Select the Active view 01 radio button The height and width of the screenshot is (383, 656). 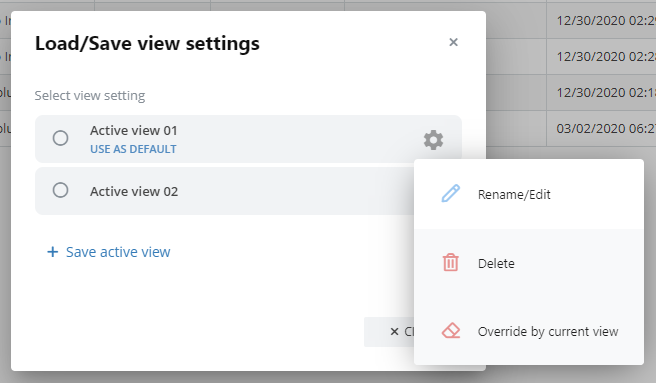coord(60,138)
